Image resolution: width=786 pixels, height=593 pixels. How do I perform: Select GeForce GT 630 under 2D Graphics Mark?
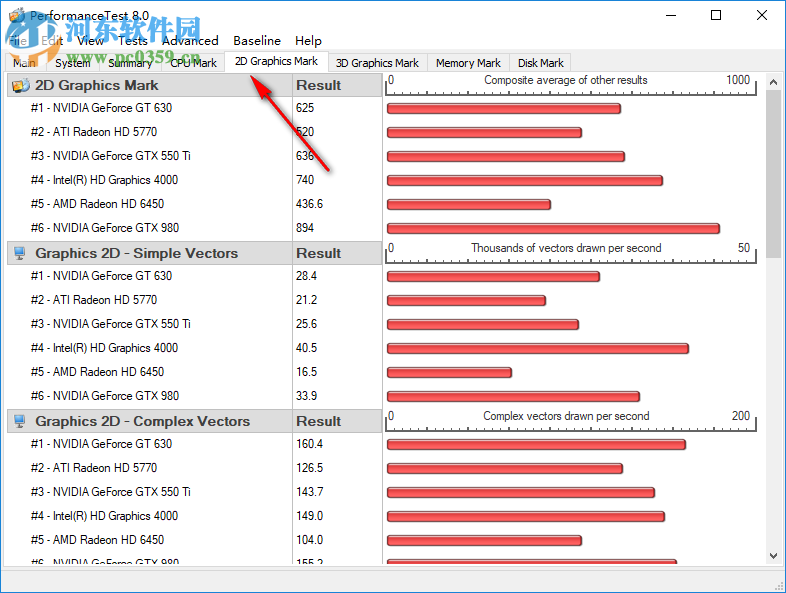(101, 108)
